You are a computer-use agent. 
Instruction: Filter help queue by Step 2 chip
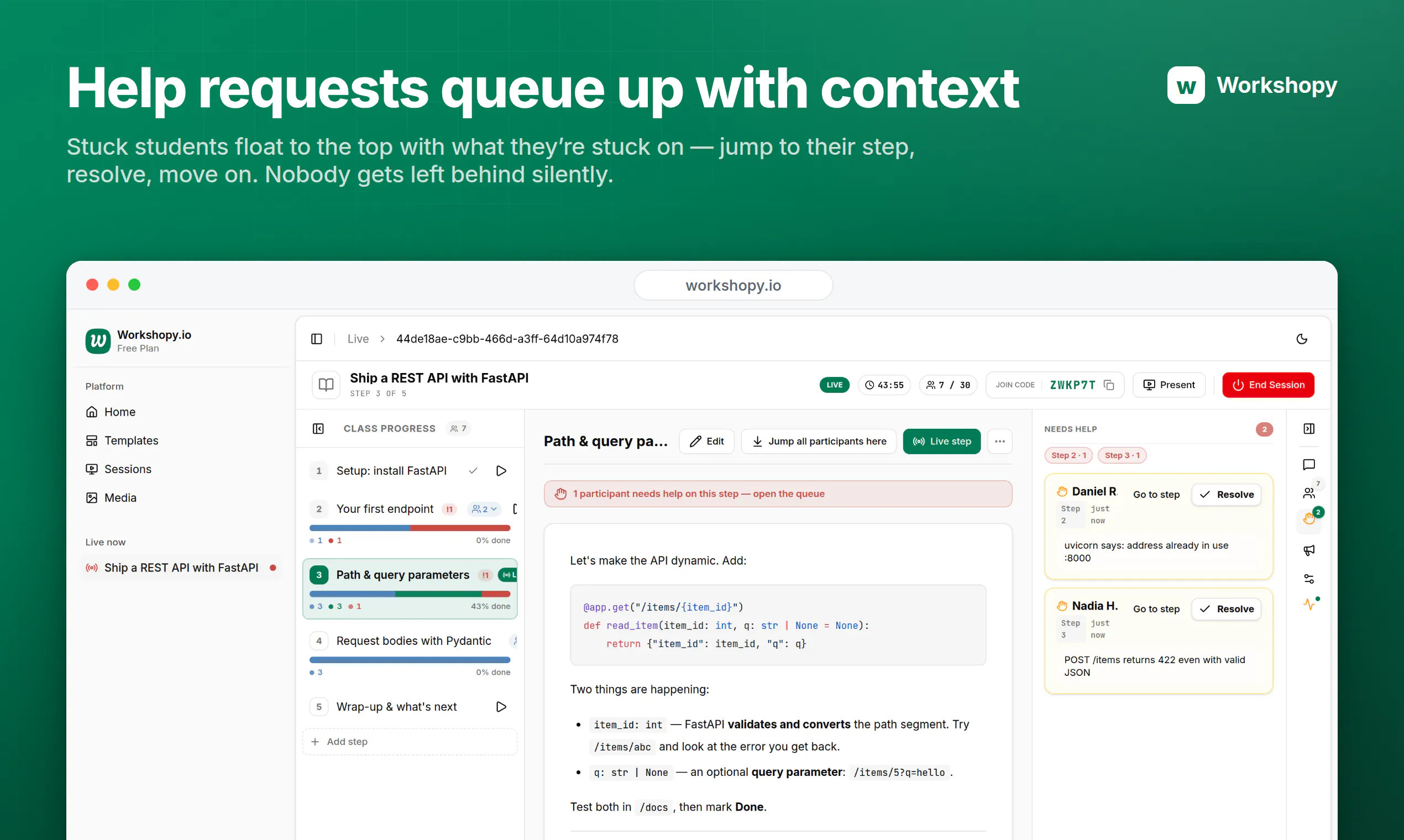1068,455
